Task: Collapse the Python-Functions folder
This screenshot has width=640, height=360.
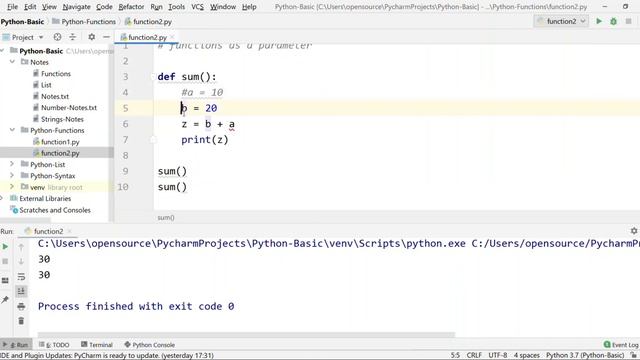Action: [12, 130]
